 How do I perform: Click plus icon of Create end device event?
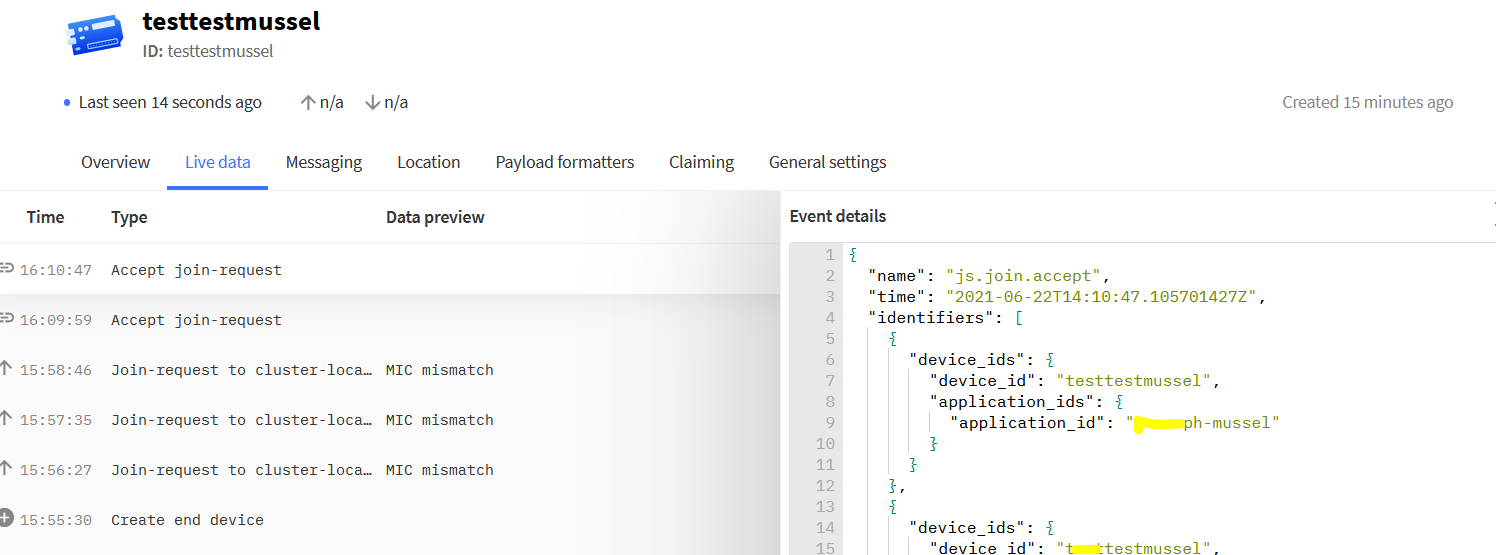tap(6, 518)
